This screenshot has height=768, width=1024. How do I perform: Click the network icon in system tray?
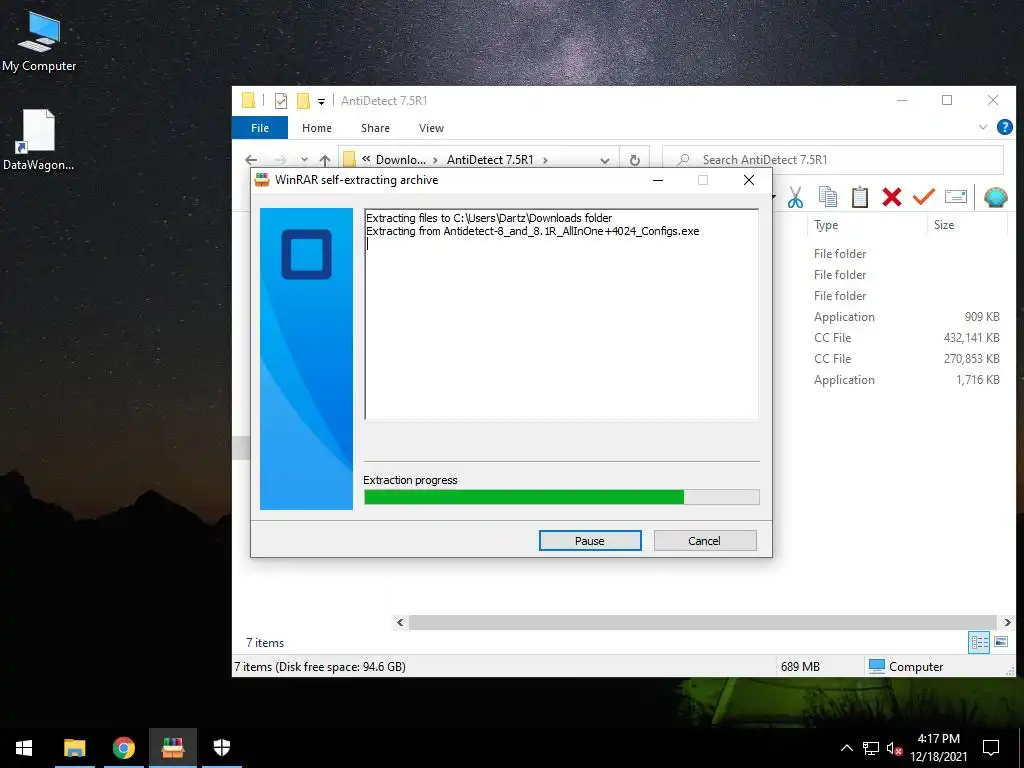point(871,748)
